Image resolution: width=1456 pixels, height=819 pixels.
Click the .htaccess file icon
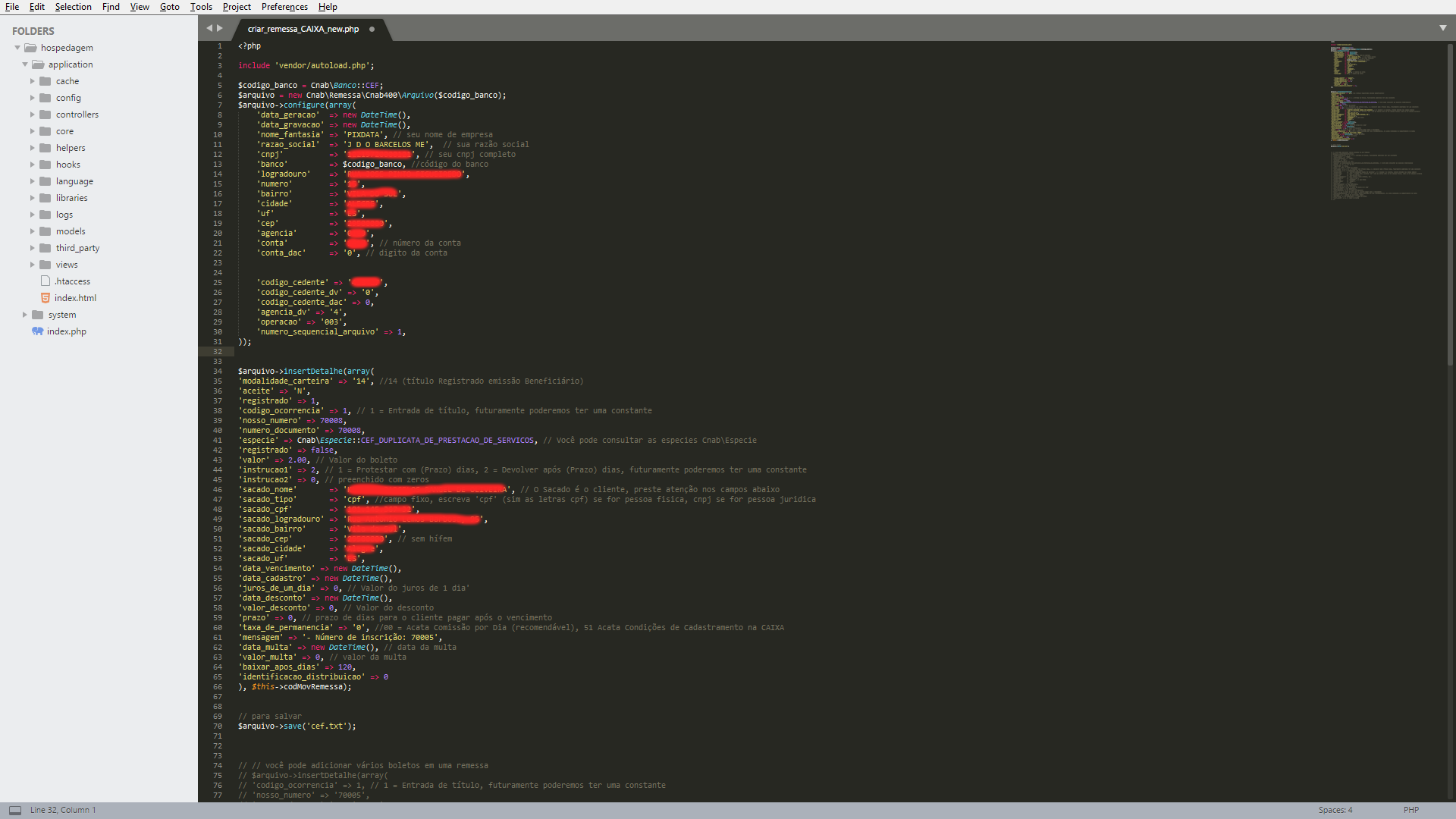(x=45, y=281)
